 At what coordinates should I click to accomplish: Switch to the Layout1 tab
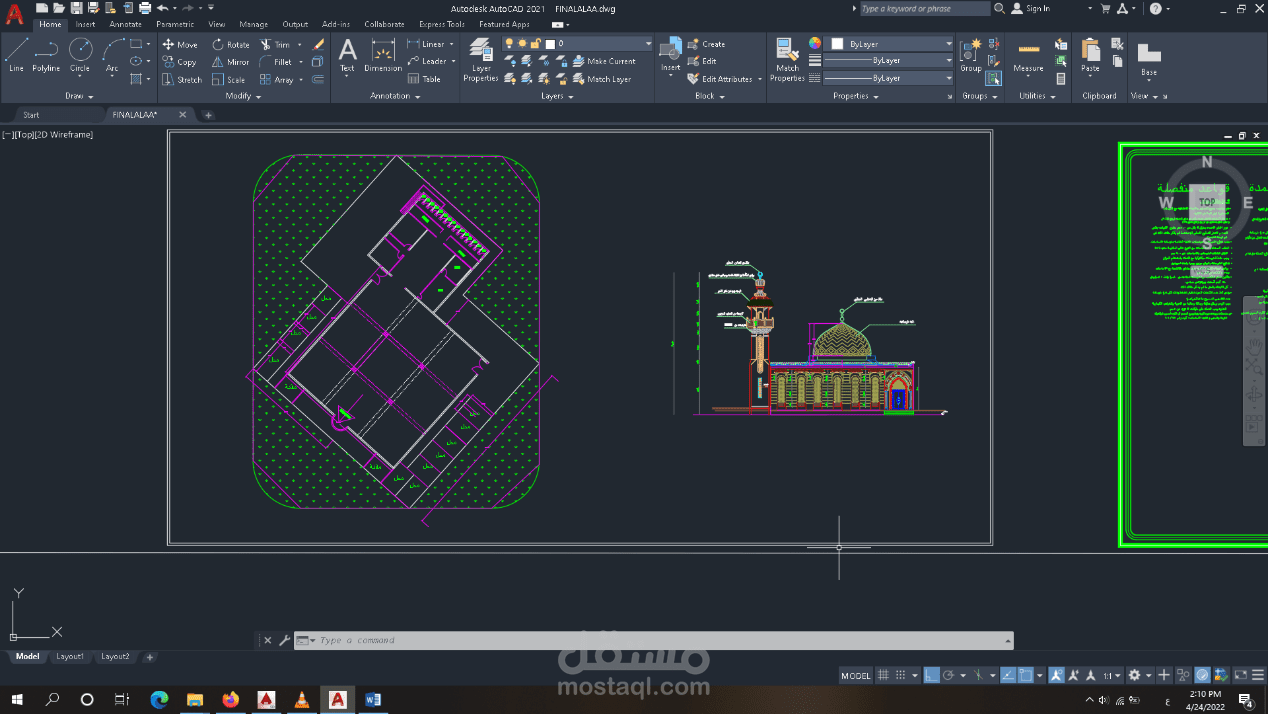(x=70, y=657)
